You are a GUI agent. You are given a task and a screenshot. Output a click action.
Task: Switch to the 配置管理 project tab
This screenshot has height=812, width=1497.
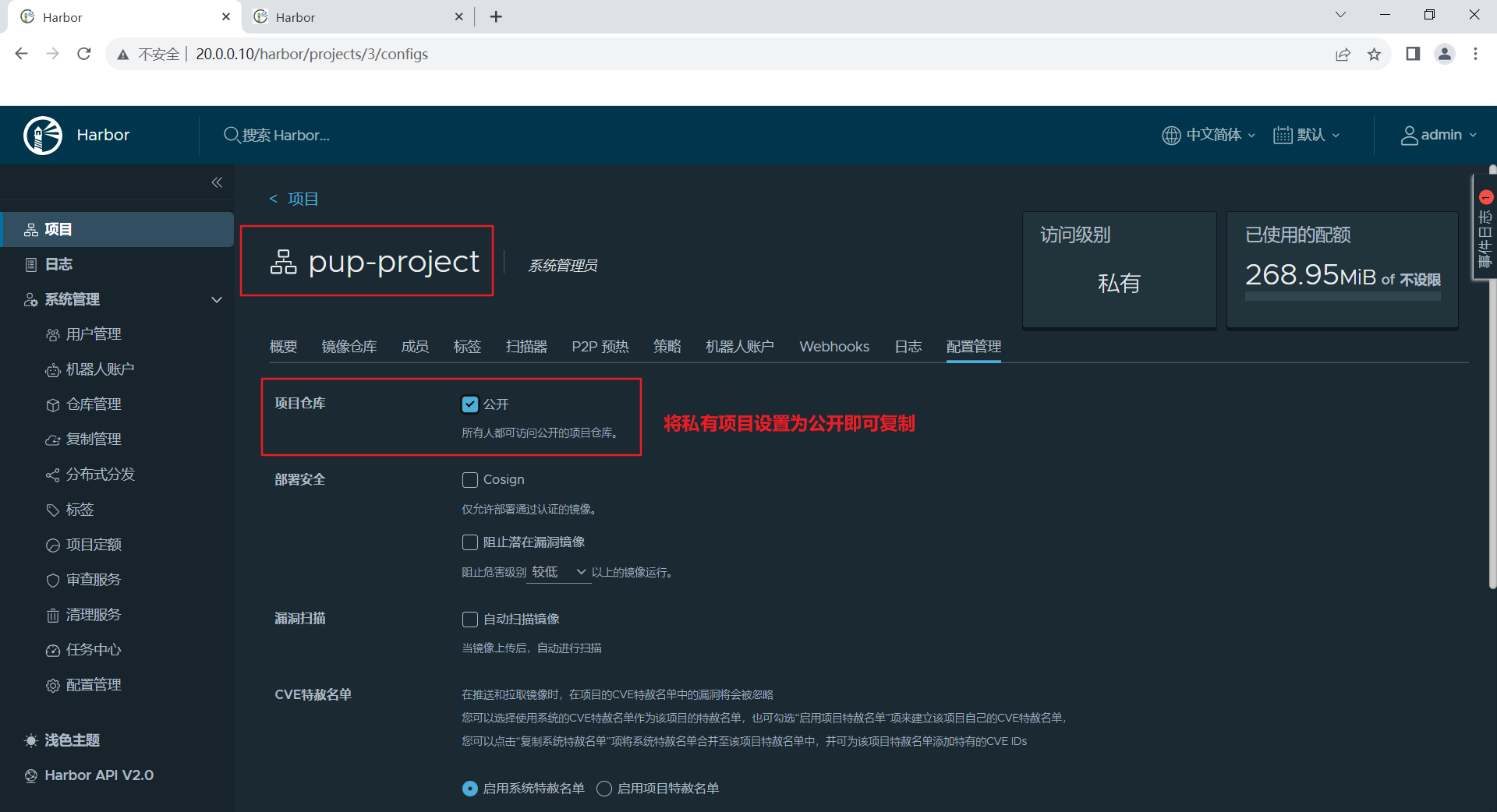pyautogui.click(x=974, y=346)
